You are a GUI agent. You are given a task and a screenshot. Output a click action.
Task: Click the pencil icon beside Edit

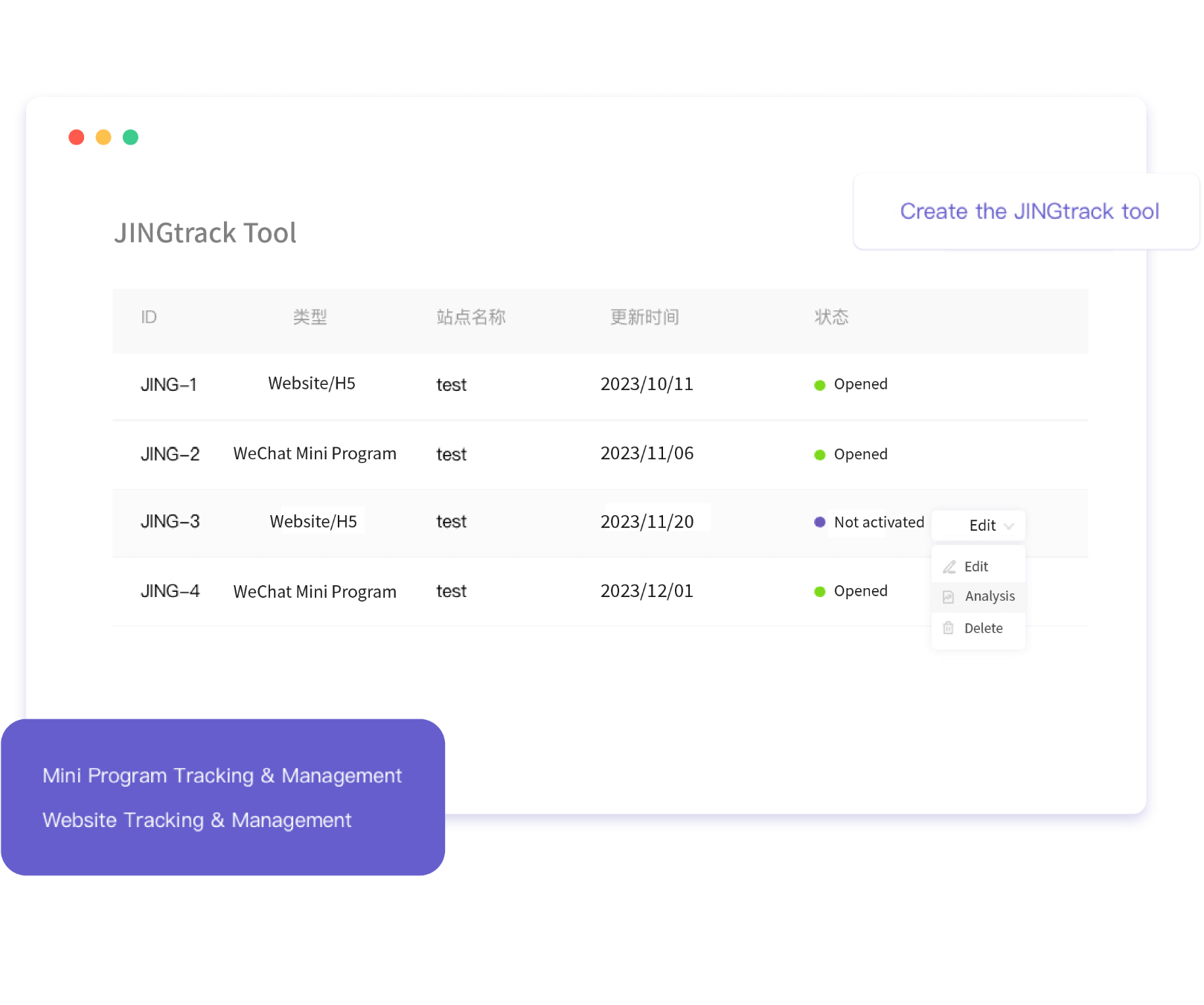click(950, 567)
